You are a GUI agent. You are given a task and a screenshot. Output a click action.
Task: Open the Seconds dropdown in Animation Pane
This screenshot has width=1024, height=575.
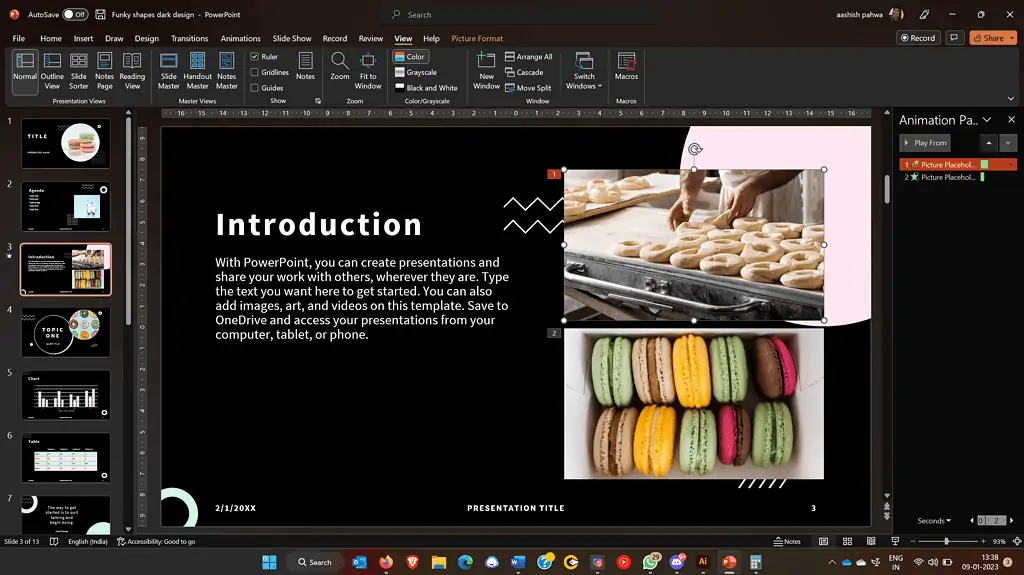click(934, 521)
